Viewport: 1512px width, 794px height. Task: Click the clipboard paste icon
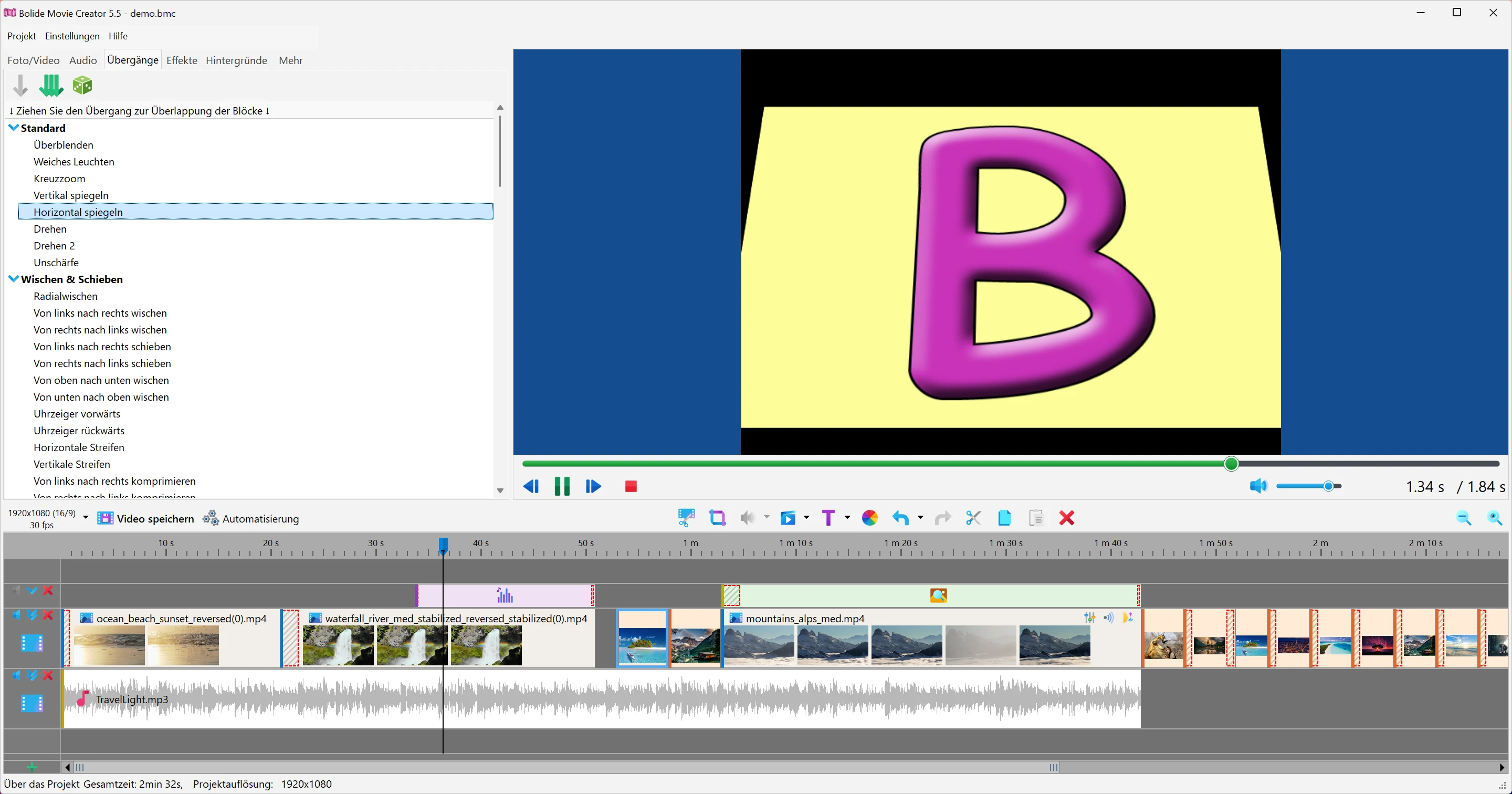[x=1036, y=518]
